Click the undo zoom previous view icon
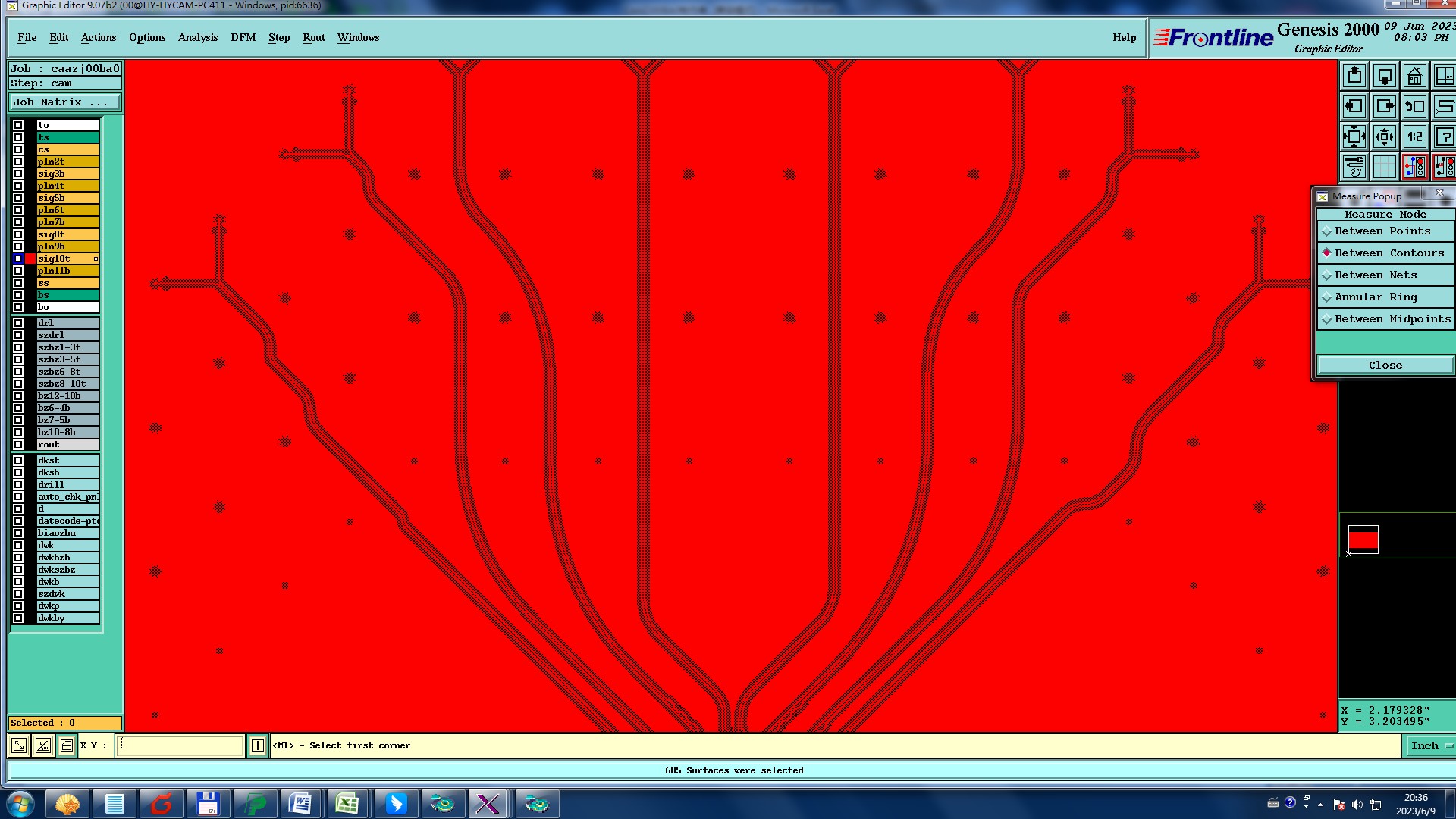Viewport: 1456px width, 819px height. (x=1414, y=107)
